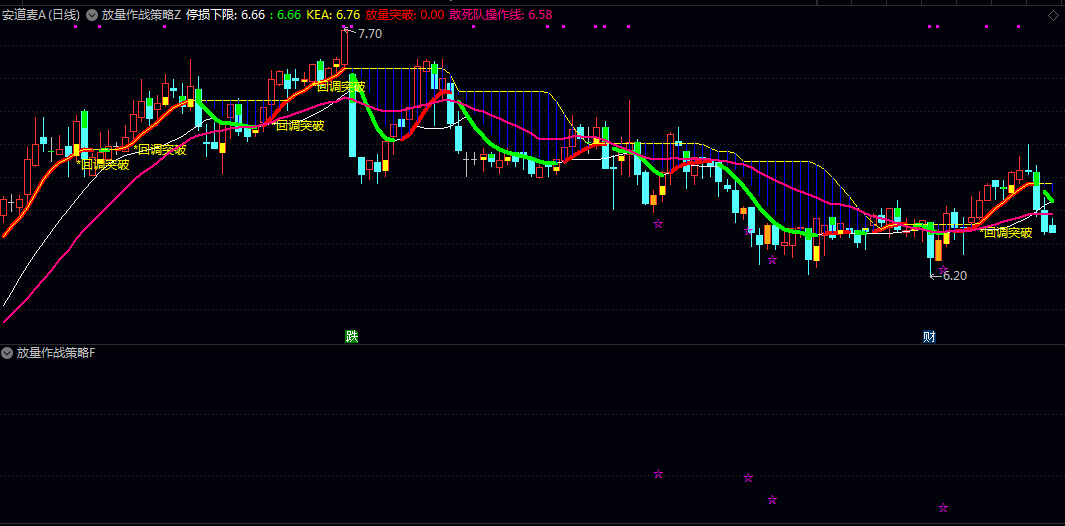Click the blue 财 event marker
1065x526 pixels.
tap(929, 336)
